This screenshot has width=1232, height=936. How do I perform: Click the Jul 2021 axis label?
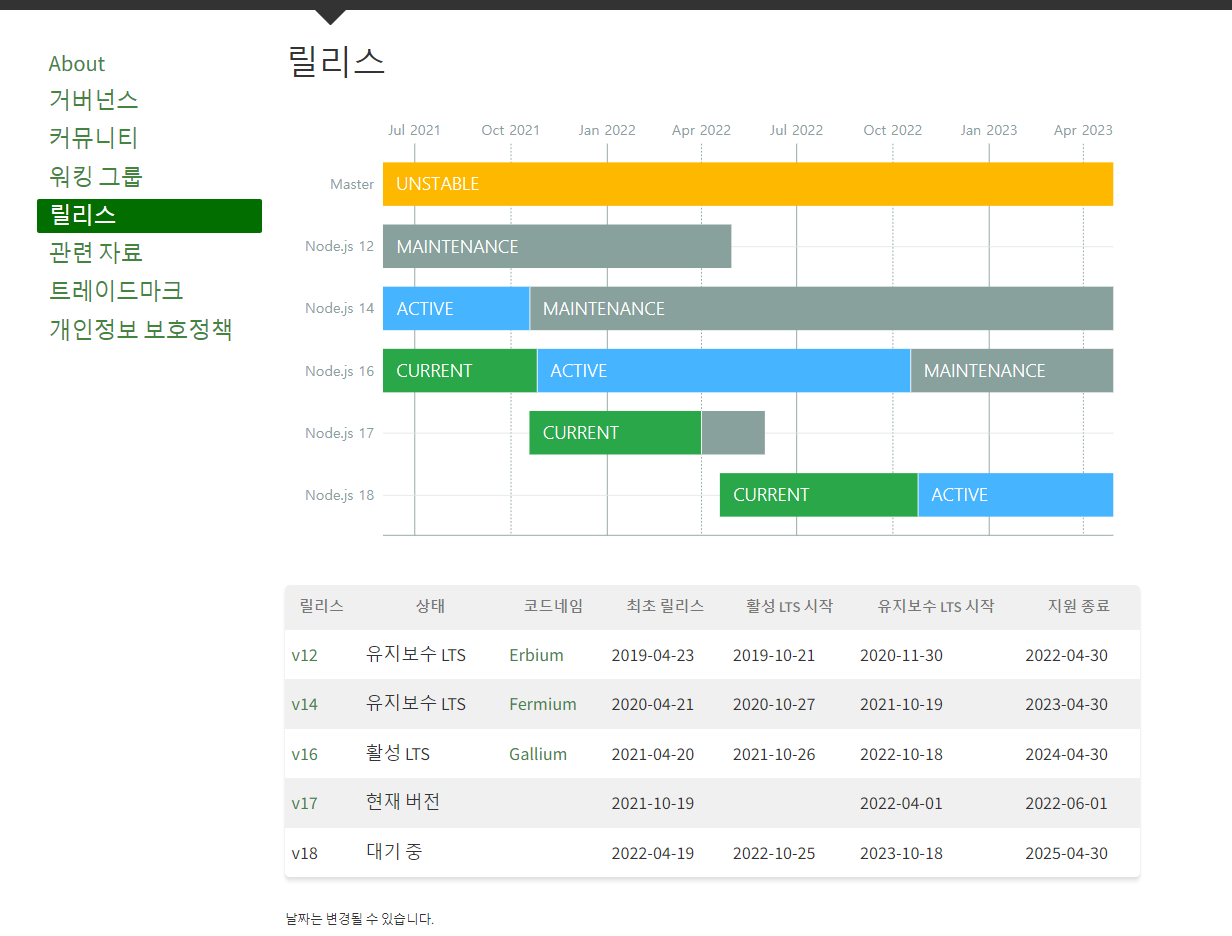coord(414,130)
